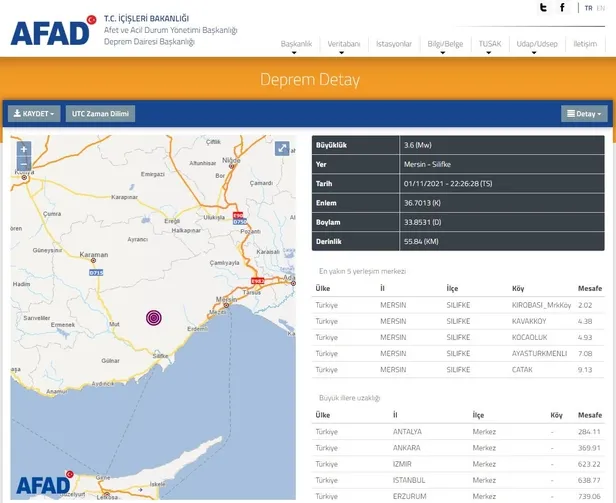
Task: Open AFAD Twitter page icon
Action: [543, 7]
